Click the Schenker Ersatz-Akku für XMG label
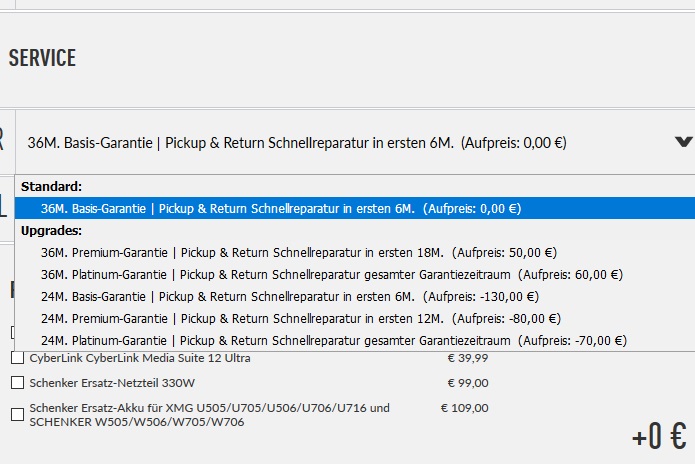Screen dimensions: 695x464 tap(209, 415)
